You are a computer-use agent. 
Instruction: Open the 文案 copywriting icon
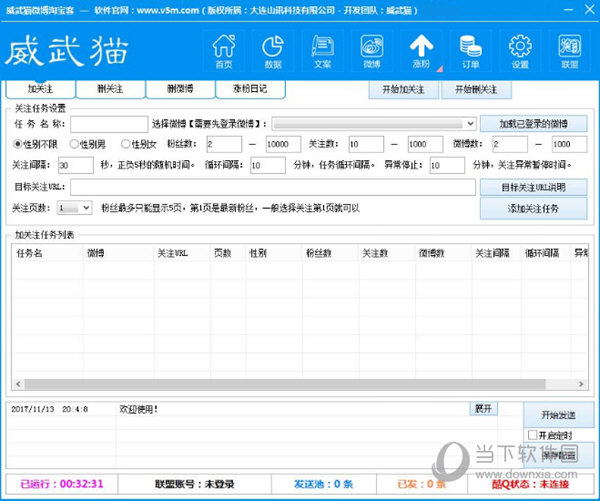[x=322, y=52]
